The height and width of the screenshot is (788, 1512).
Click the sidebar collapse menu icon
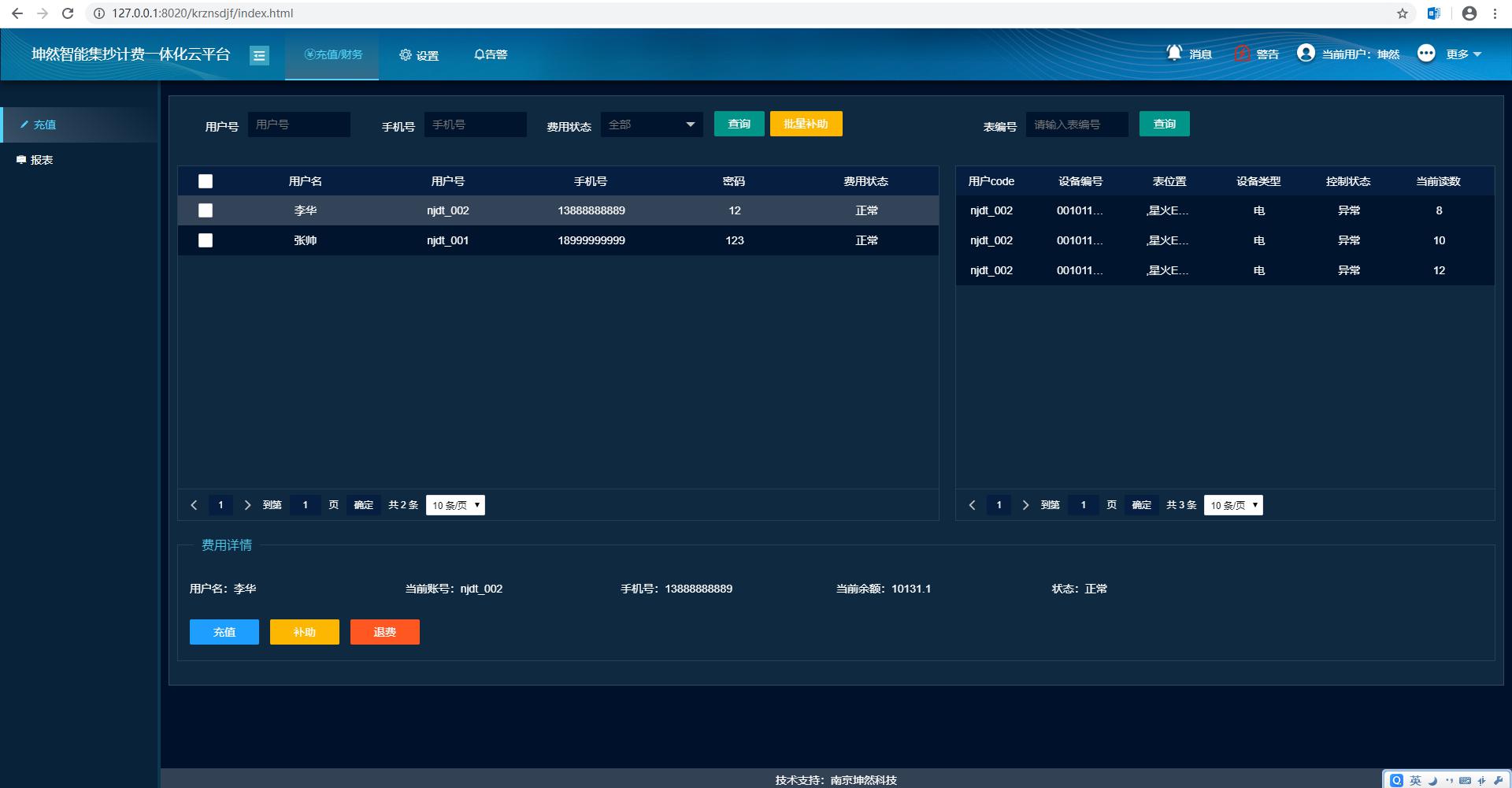(x=259, y=55)
